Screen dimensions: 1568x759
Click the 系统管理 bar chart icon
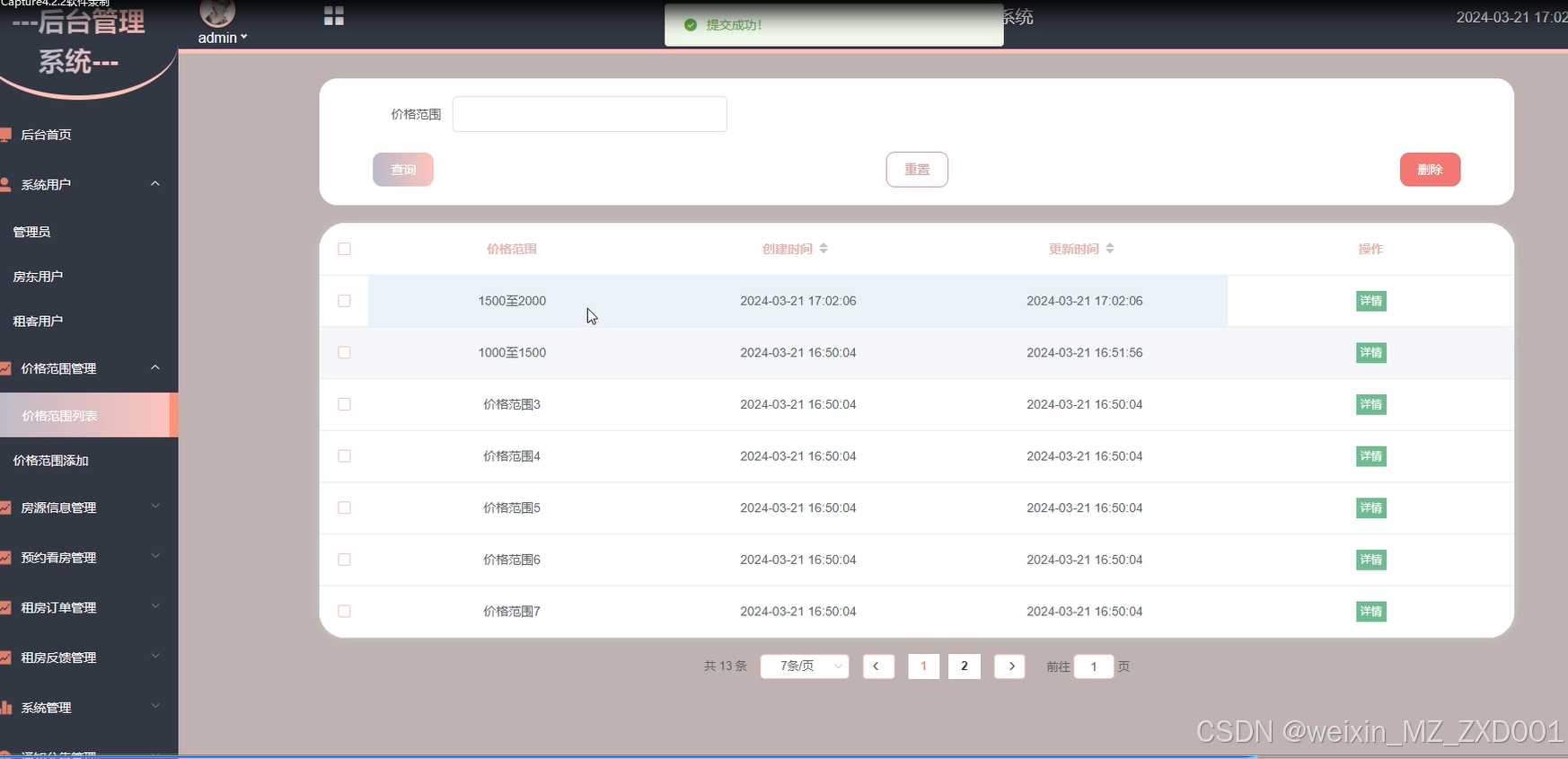point(5,708)
